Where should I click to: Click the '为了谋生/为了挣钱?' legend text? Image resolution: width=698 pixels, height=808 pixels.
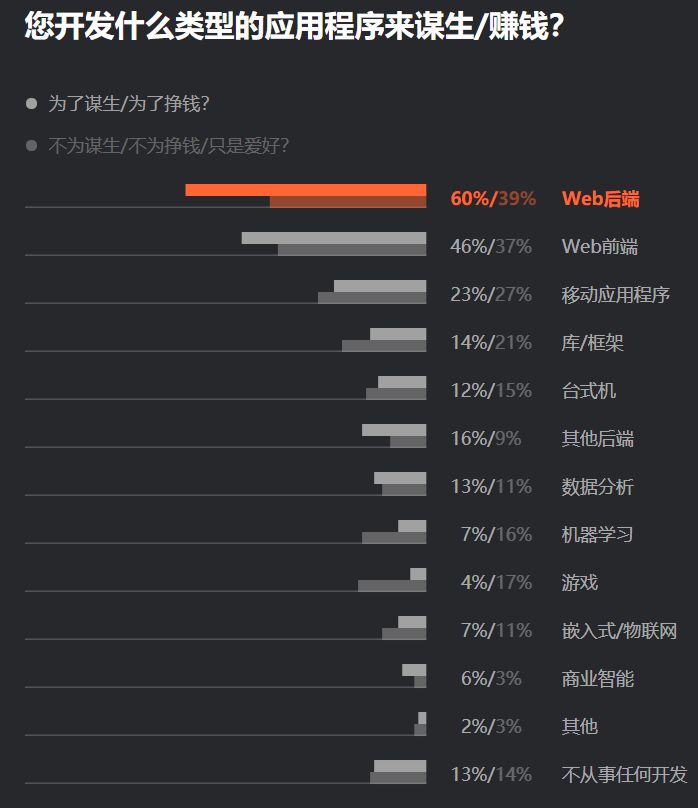[x=129, y=103]
